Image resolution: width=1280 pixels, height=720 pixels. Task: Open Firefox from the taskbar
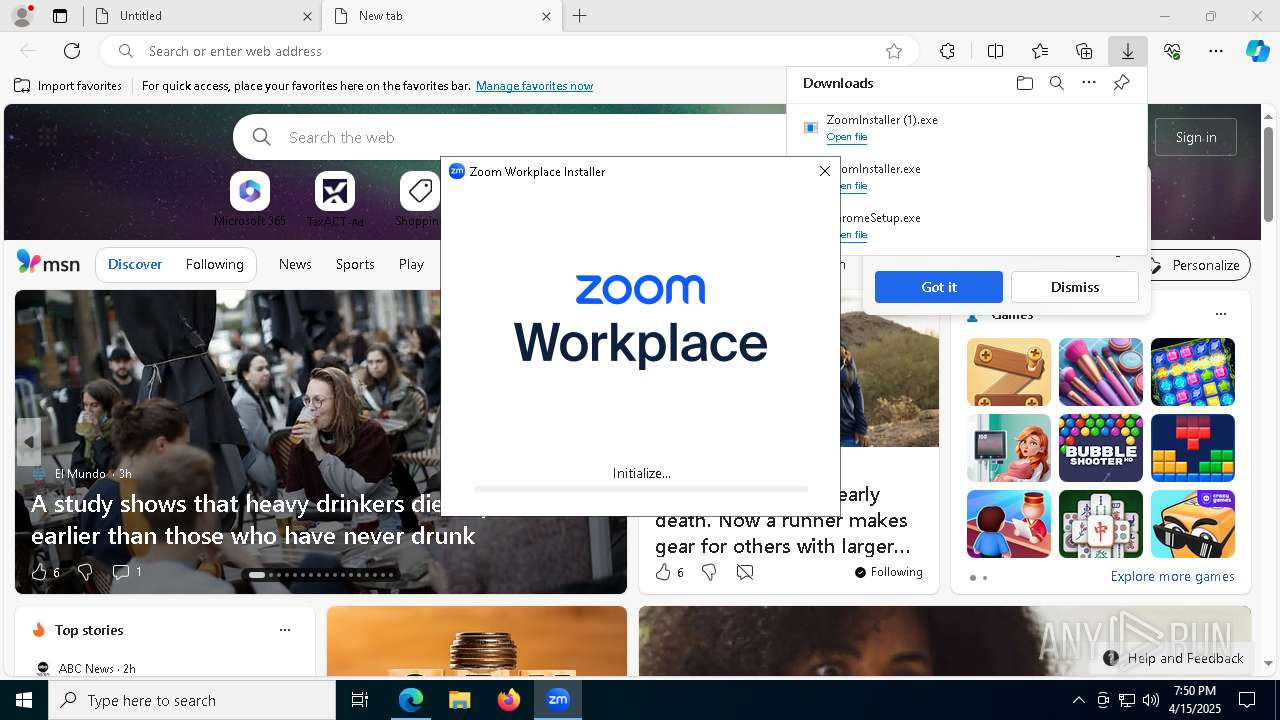pyautogui.click(x=509, y=700)
